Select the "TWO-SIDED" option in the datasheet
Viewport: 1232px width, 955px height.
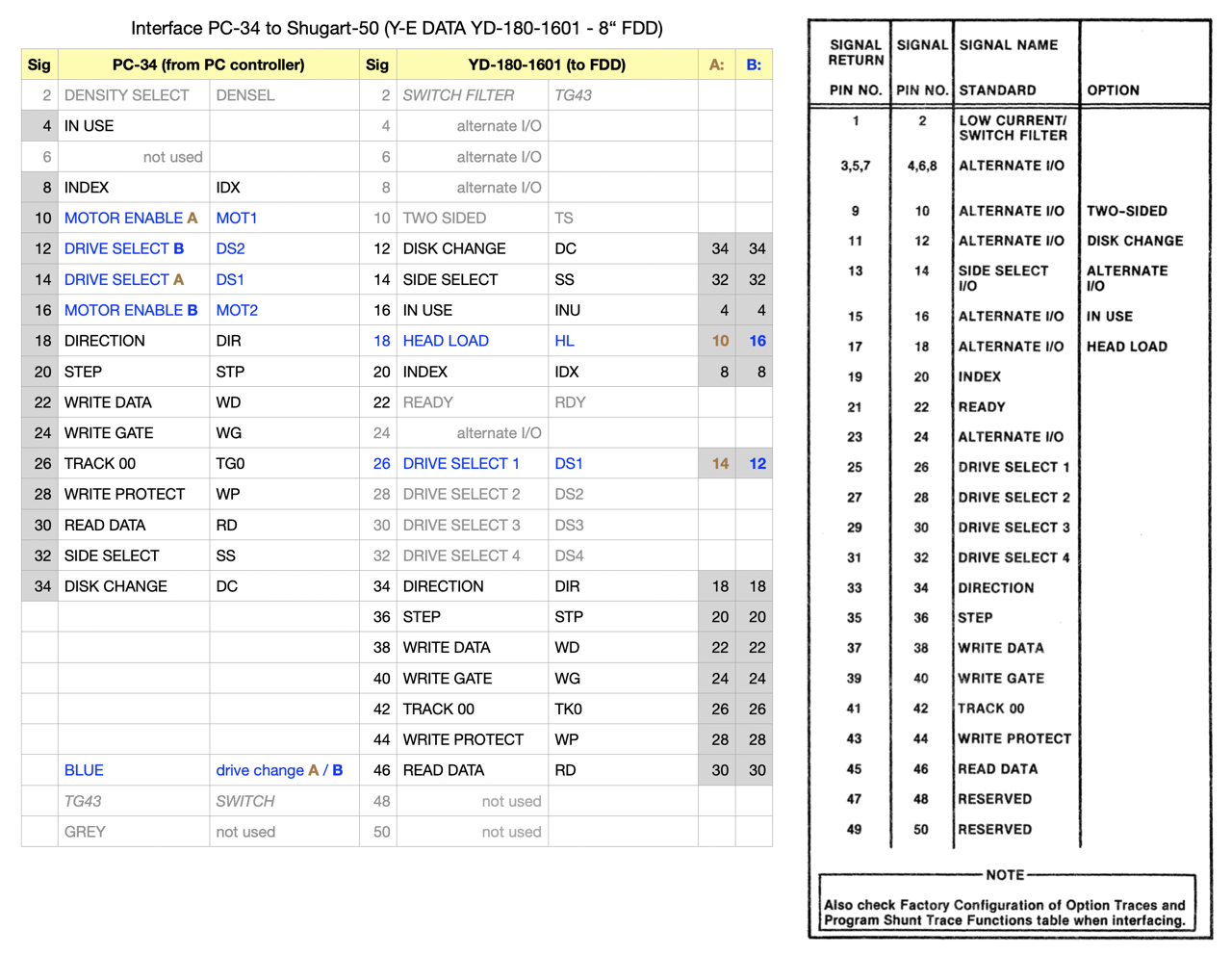tap(1127, 211)
